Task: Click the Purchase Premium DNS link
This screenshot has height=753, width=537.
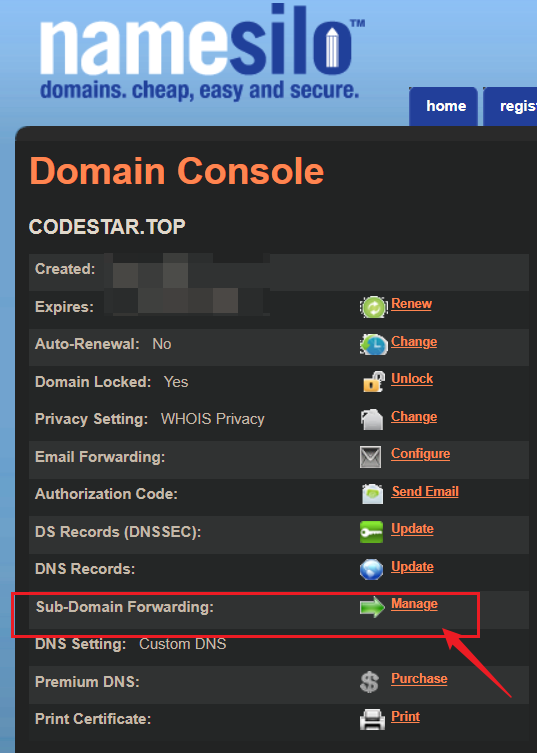Action: click(x=419, y=679)
